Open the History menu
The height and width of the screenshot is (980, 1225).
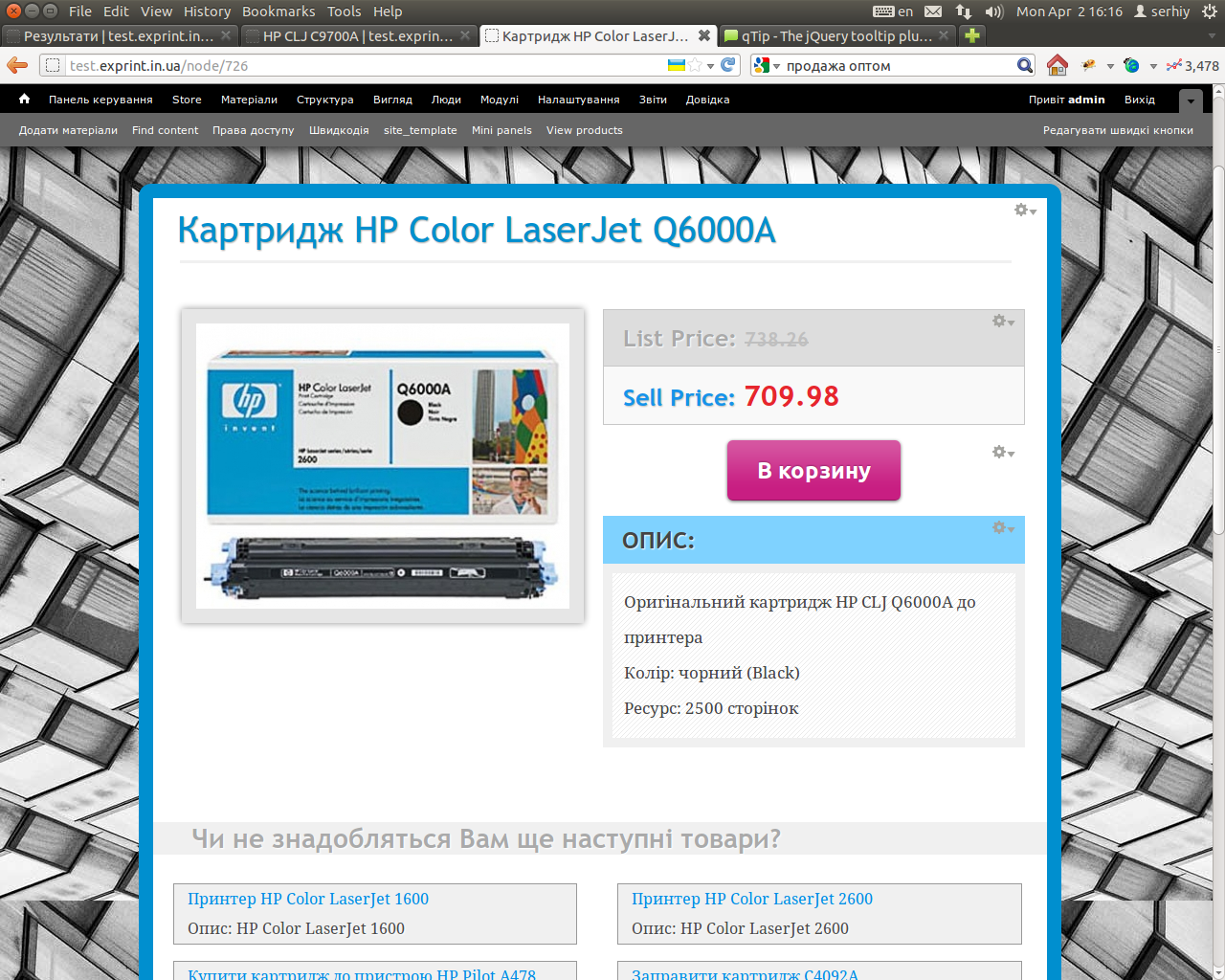(x=207, y=11)
